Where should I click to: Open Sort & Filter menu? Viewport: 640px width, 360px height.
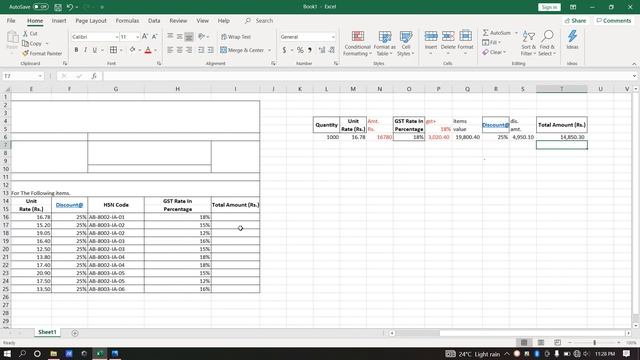tap(529, 43)
